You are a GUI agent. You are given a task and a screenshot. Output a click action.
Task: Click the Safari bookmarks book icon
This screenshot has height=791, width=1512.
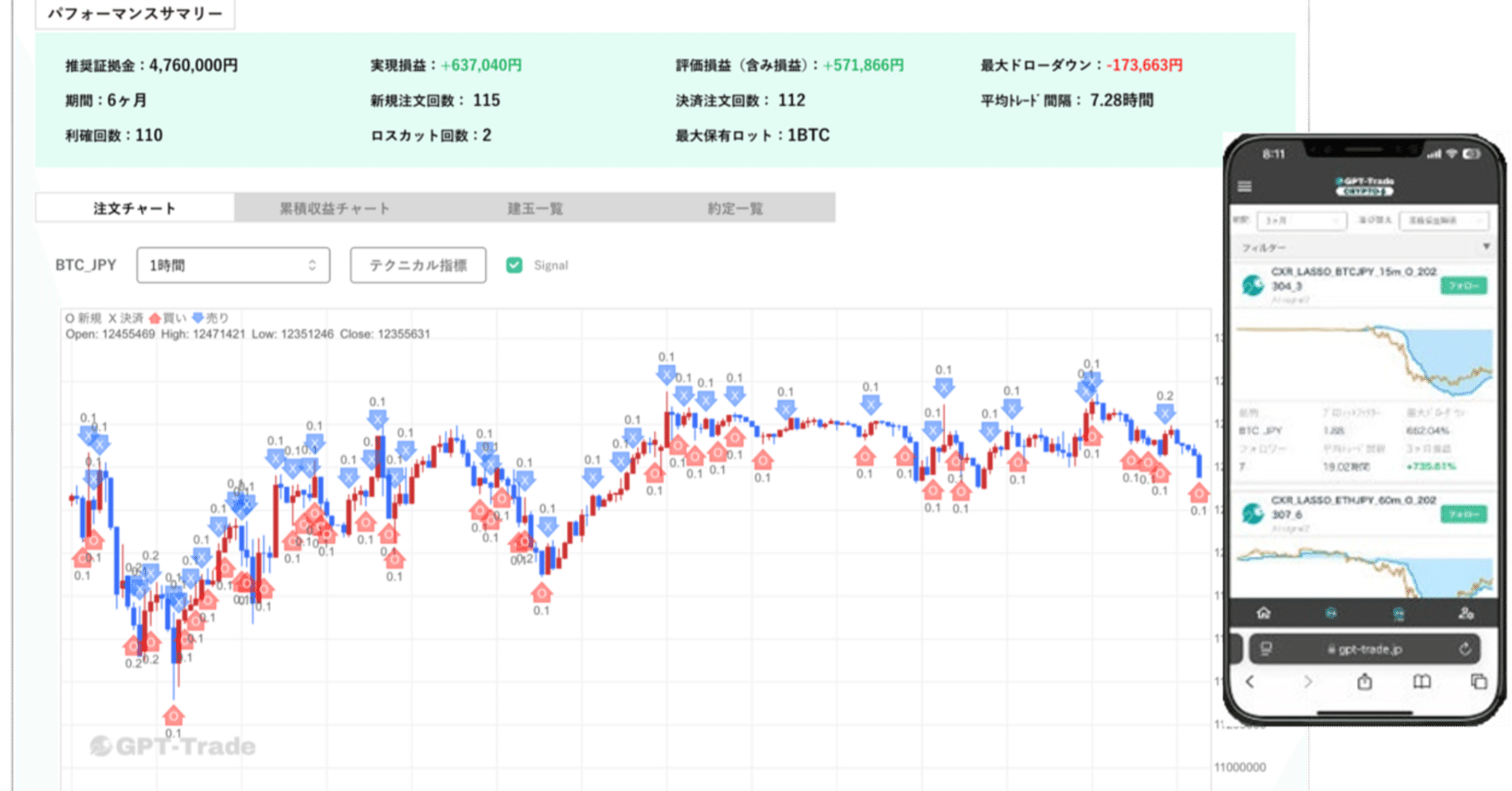(x=1421, y=682)
